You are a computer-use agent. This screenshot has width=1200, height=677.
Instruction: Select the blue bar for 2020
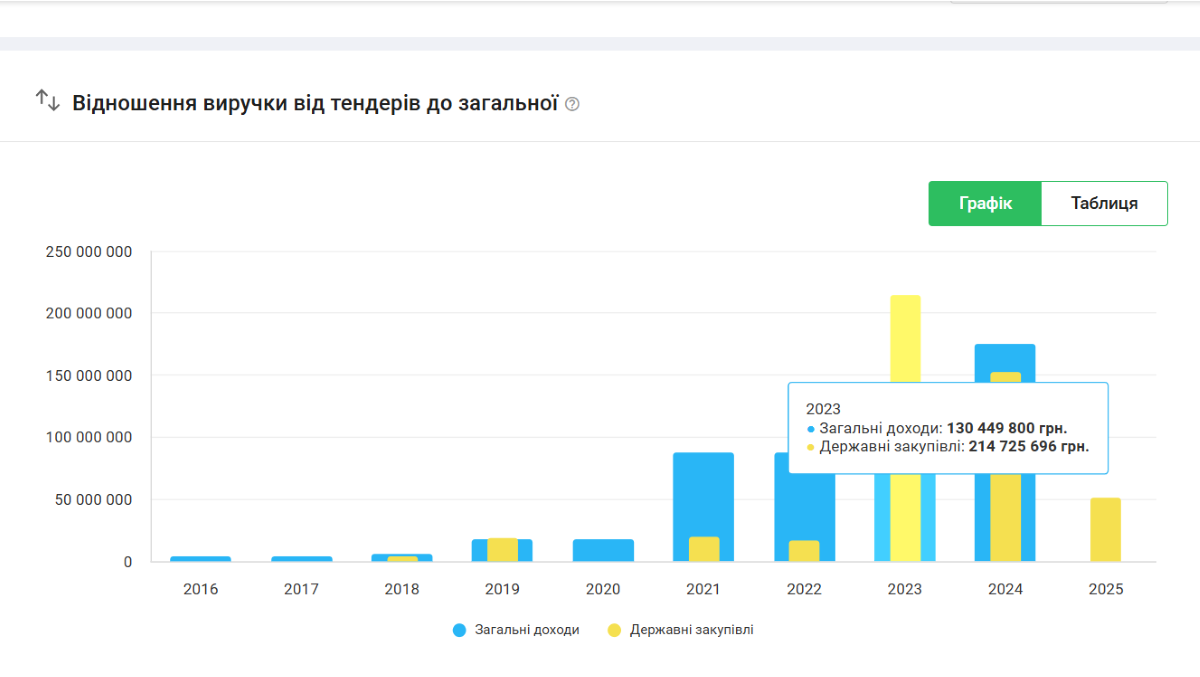pos(603,550)
